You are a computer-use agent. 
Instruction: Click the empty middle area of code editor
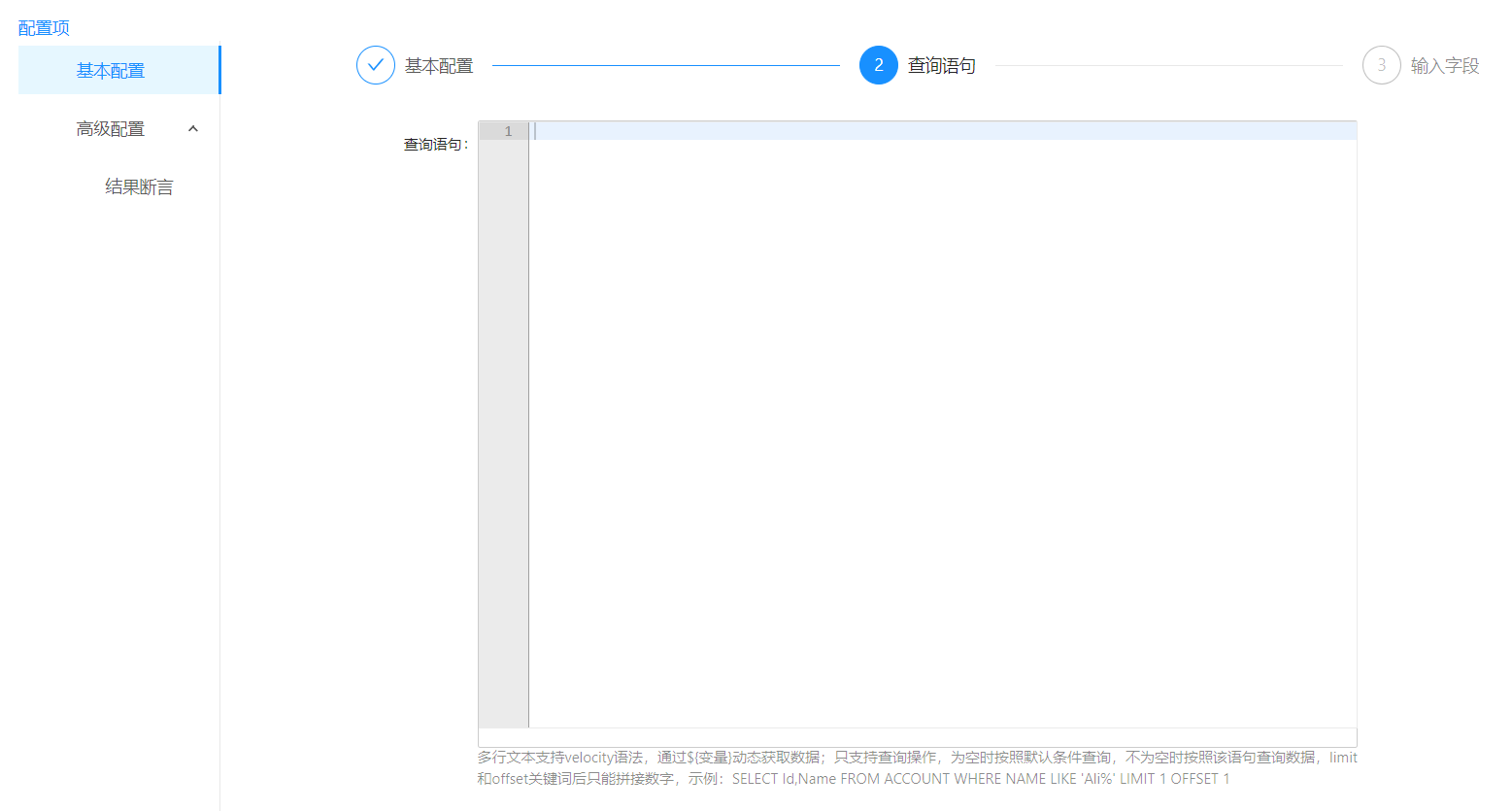point(942,427)
